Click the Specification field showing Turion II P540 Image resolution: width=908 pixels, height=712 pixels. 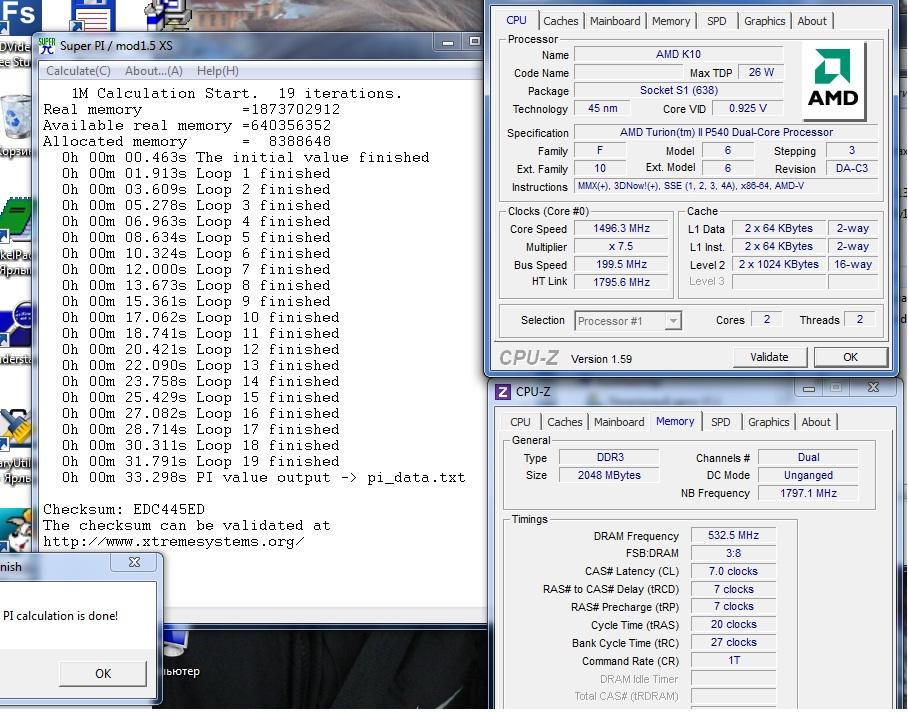(x=726, y=132)
